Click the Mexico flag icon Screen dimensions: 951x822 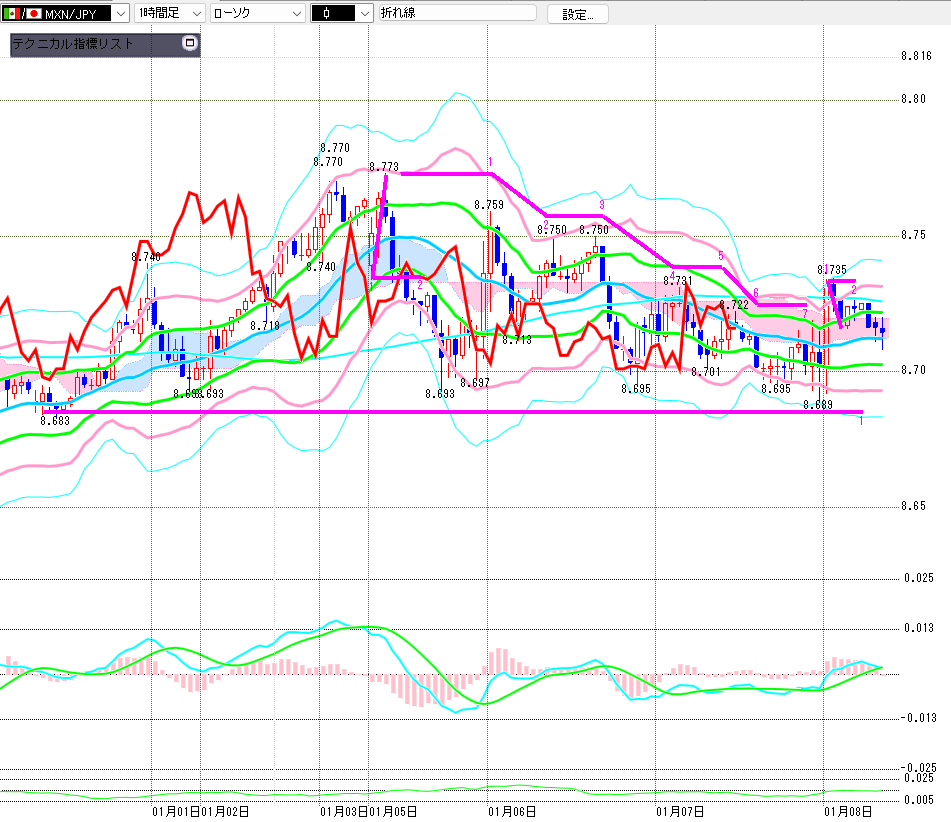pyautogui.click(x=11, y=14)
